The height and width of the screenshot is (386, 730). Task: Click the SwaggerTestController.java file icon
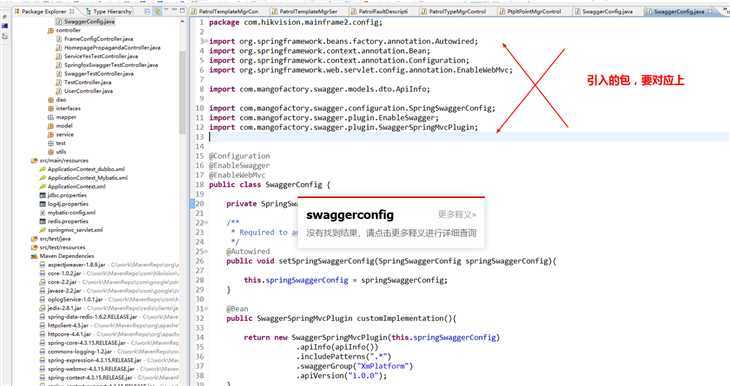(59, 74)
